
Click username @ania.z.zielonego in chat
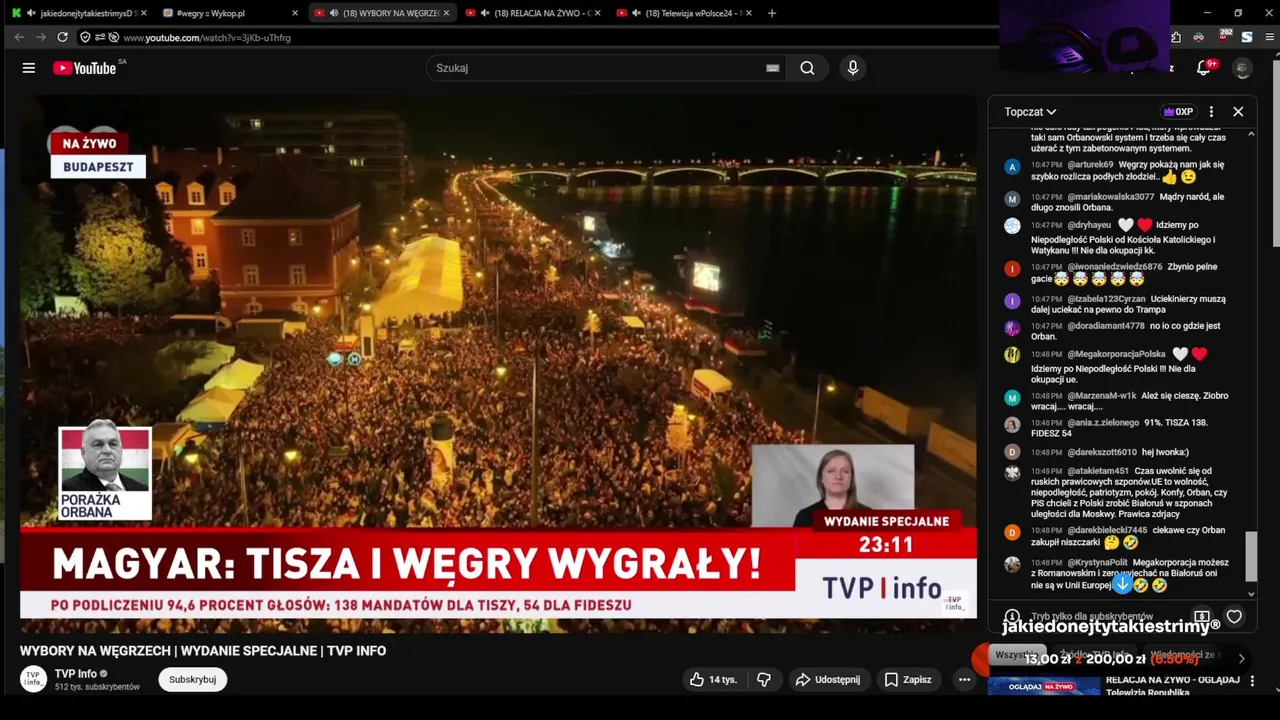click(x=1103, y=423)
